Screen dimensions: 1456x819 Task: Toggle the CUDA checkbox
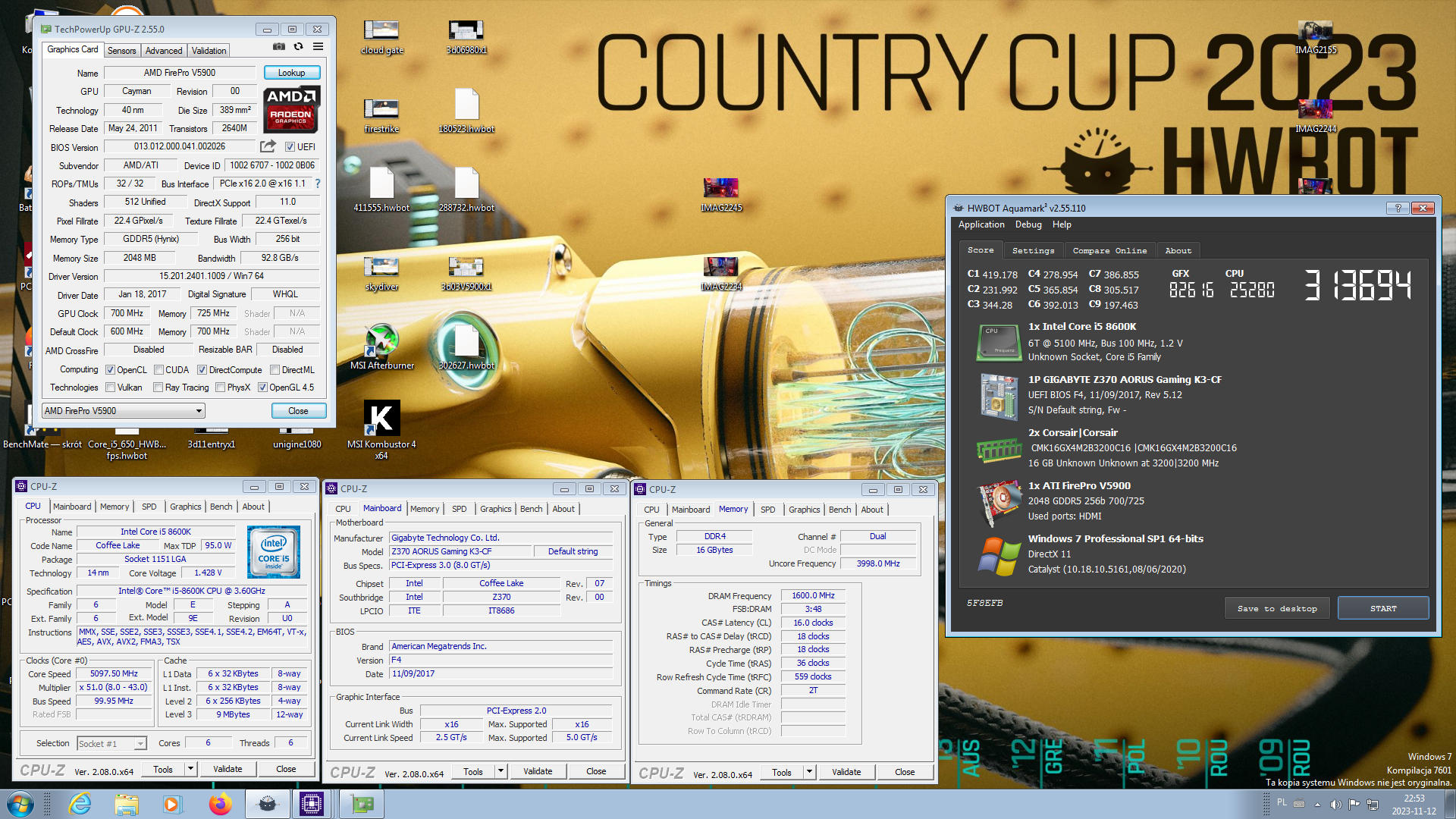[159, 370]
